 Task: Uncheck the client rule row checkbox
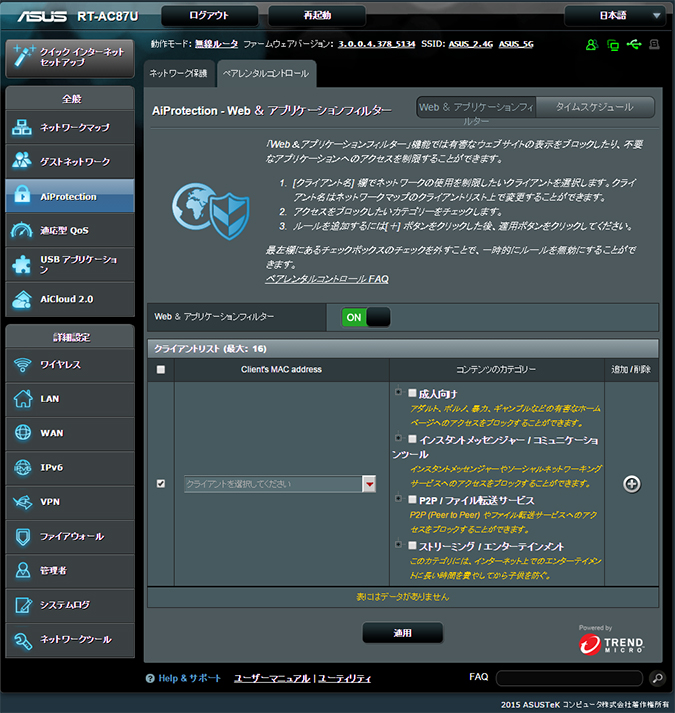click(161, 483)
